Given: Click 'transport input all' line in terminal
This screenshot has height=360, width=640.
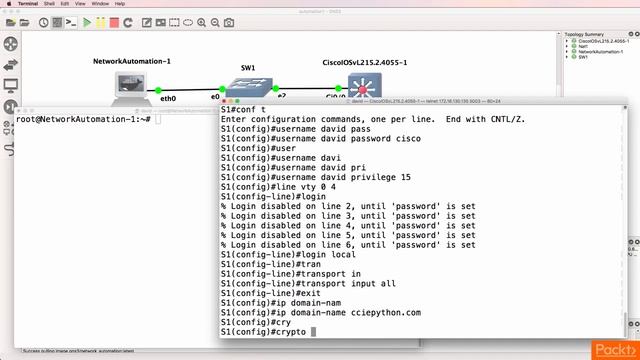Looking at the screenshot, I should point(308,284).
